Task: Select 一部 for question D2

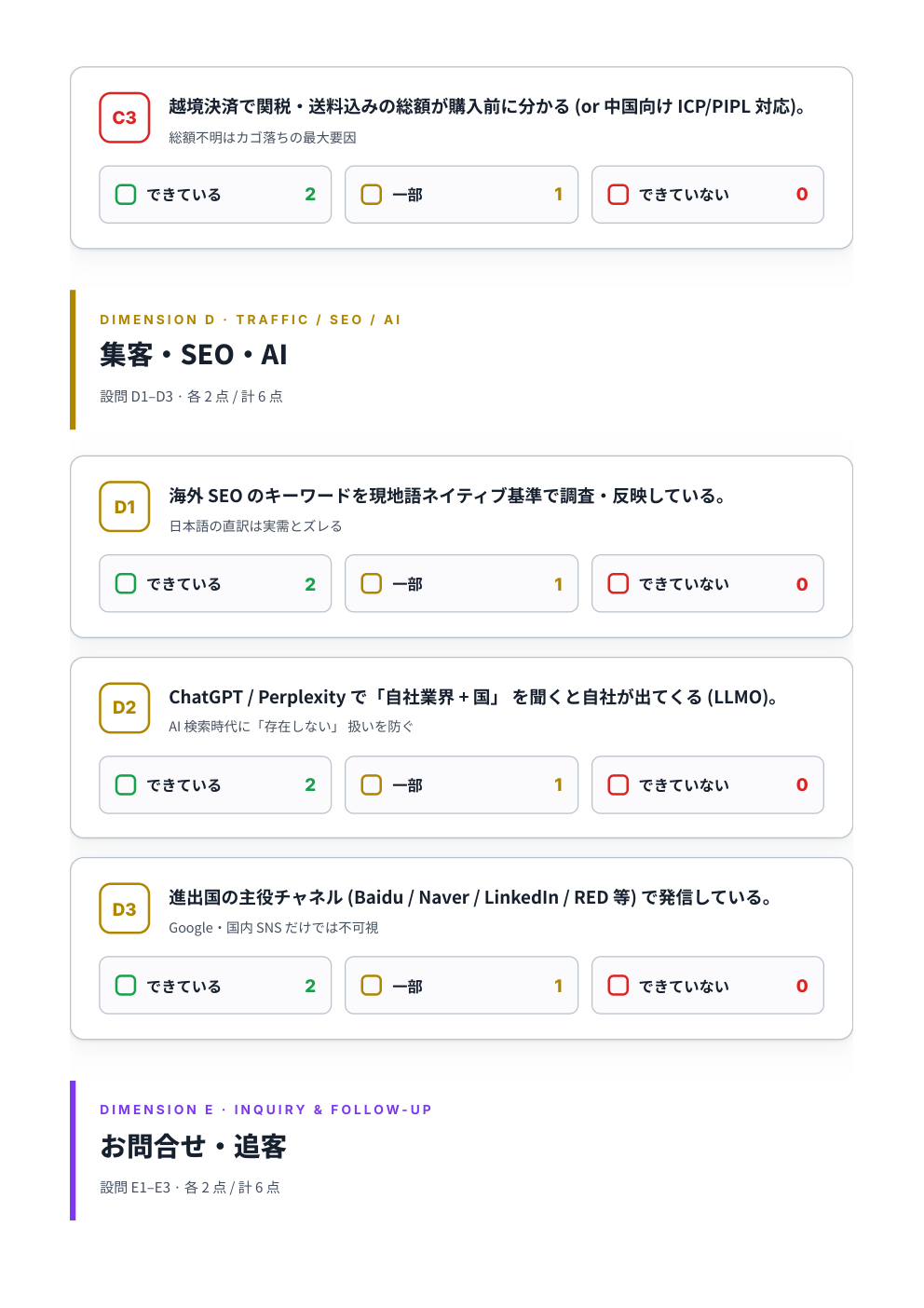Action: click(461, 785)
